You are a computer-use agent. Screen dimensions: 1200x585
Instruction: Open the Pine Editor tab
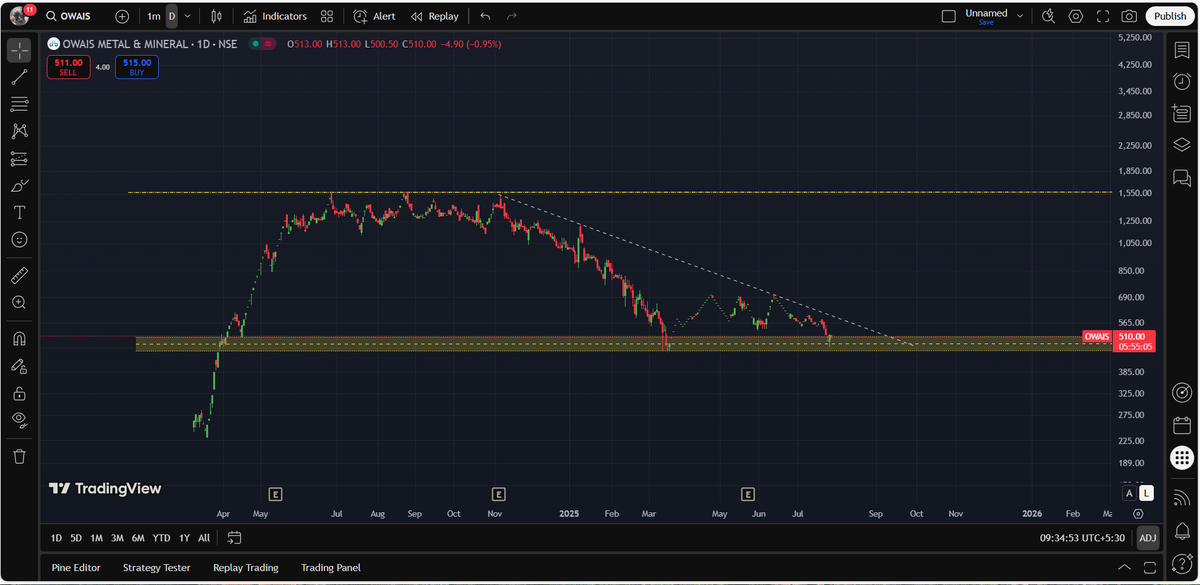pos(76,568)
